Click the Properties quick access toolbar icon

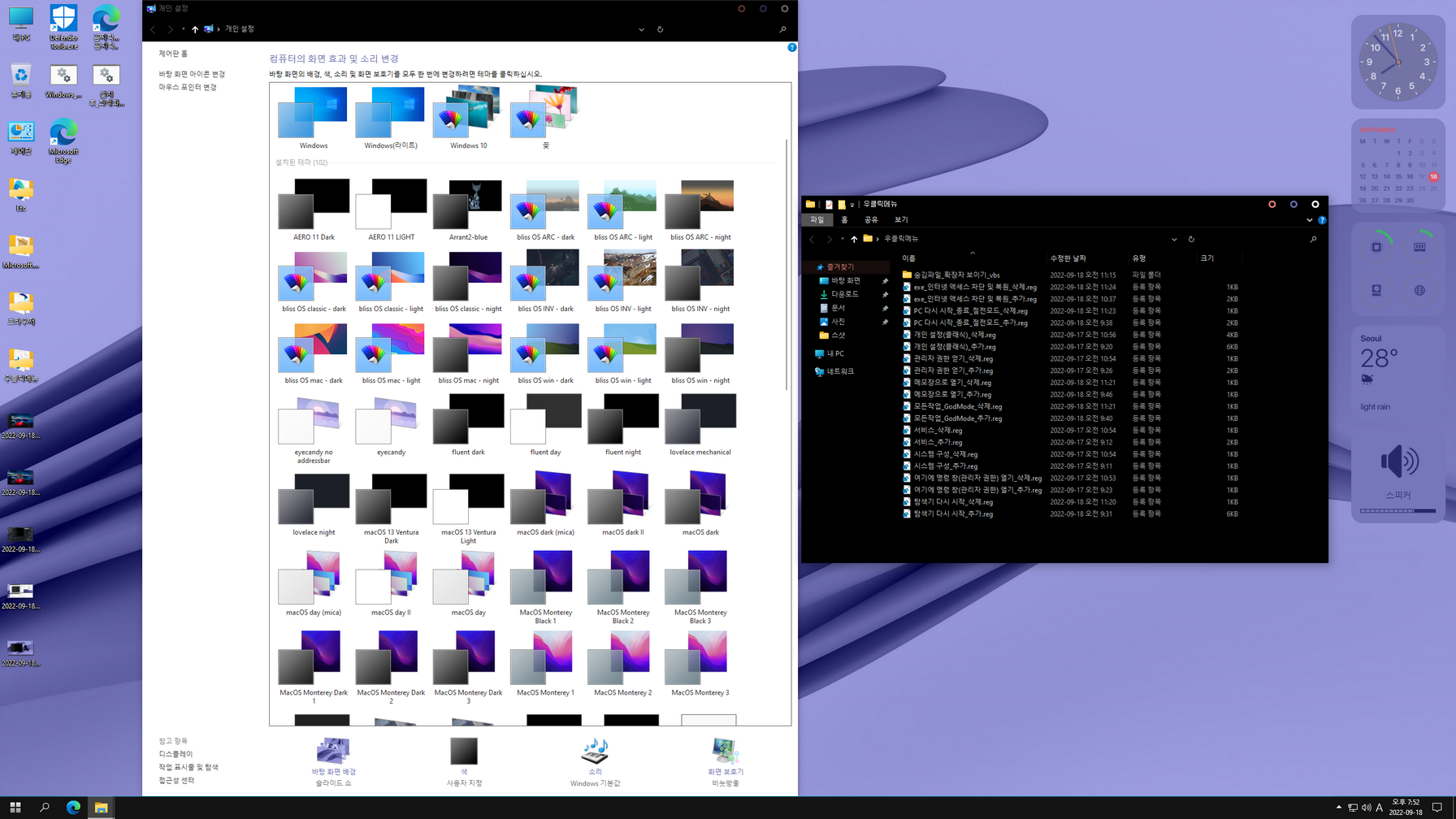coord(829,205)
